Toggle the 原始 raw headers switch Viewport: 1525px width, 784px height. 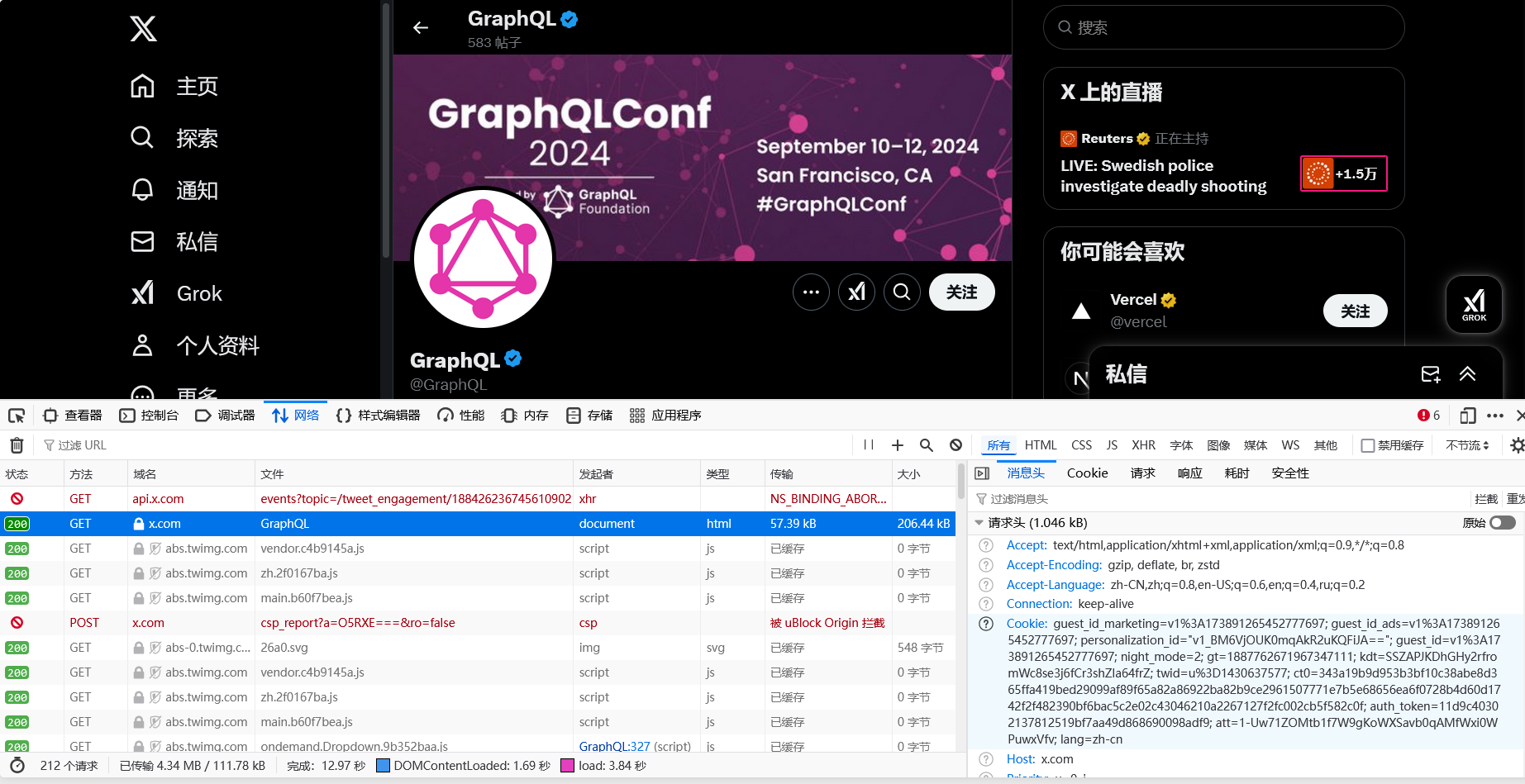coord(1503,523)
